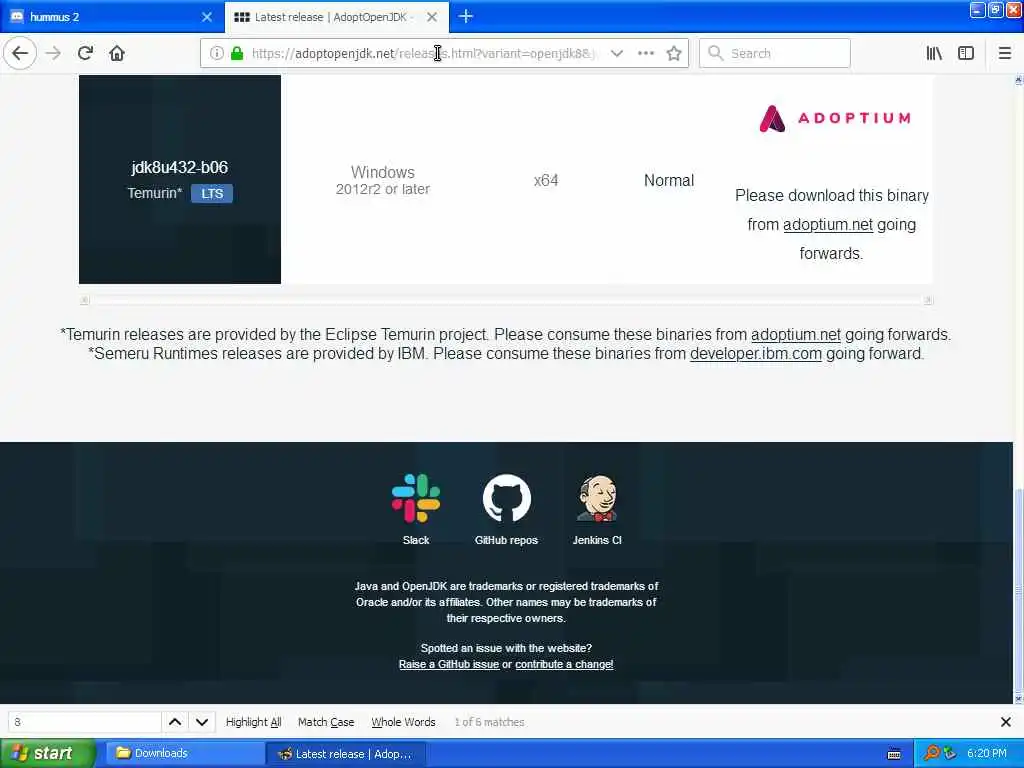Click the keyboard icon in taskbar

tap(894, 754)
